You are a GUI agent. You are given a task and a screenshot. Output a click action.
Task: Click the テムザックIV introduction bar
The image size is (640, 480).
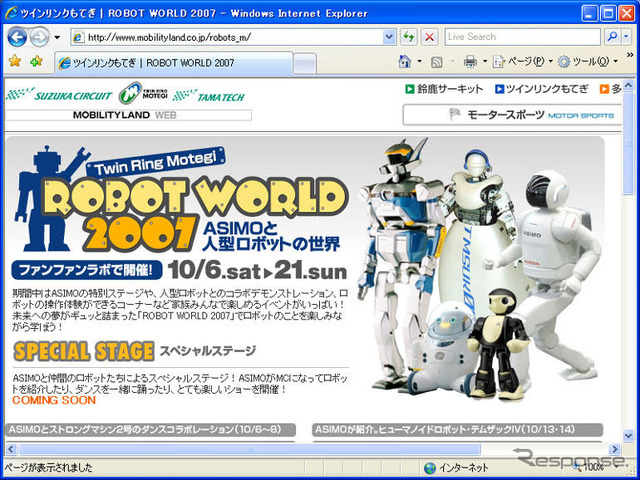tap(458, 430)
